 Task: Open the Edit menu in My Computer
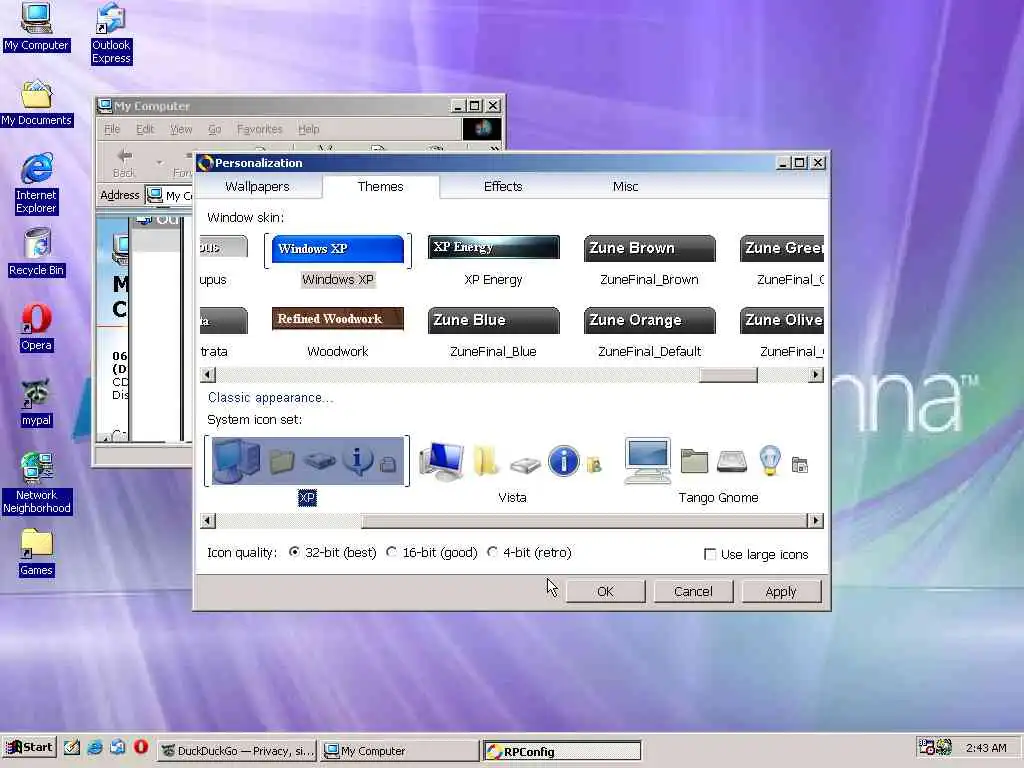pos(145,129)
